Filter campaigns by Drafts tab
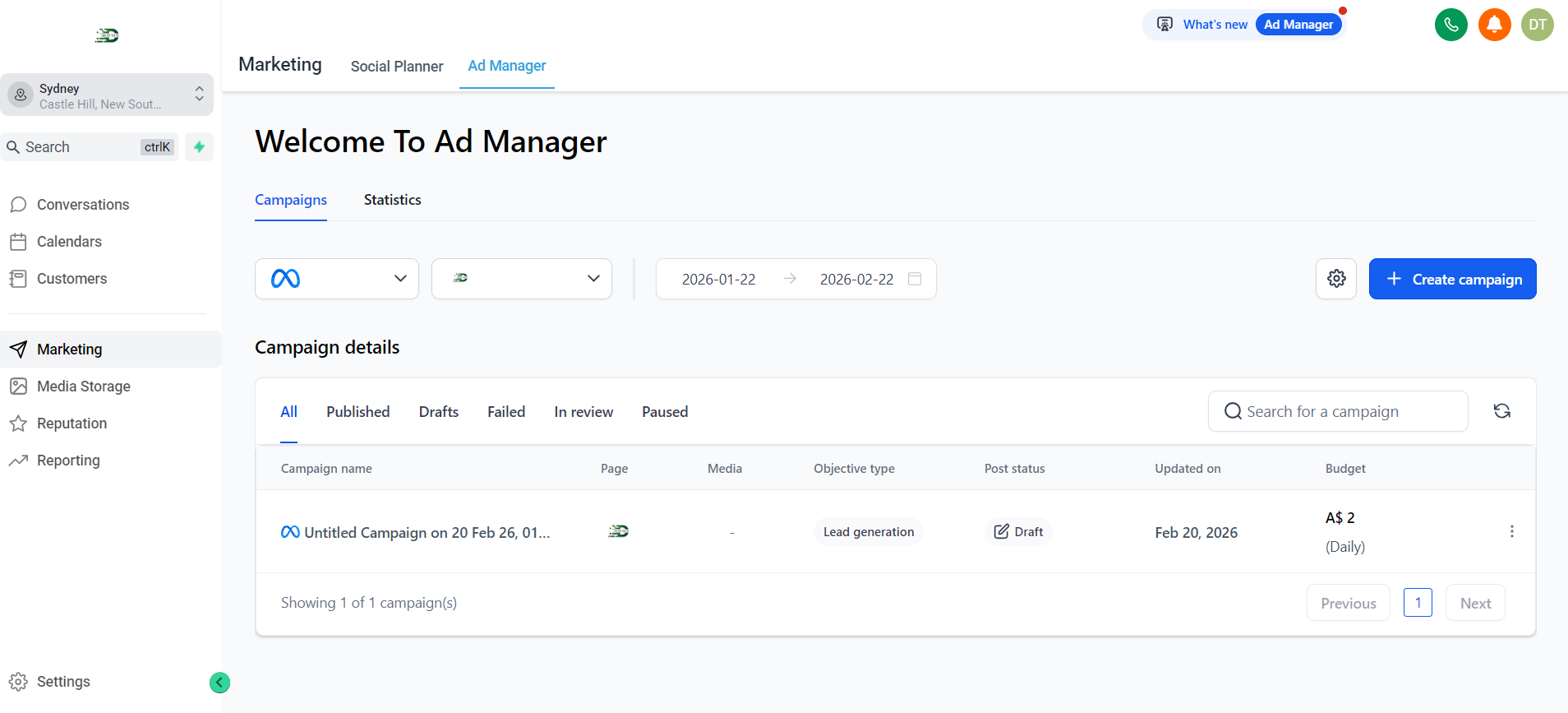The height and width of the screenshot is (713, 1568). pos(438,412)
